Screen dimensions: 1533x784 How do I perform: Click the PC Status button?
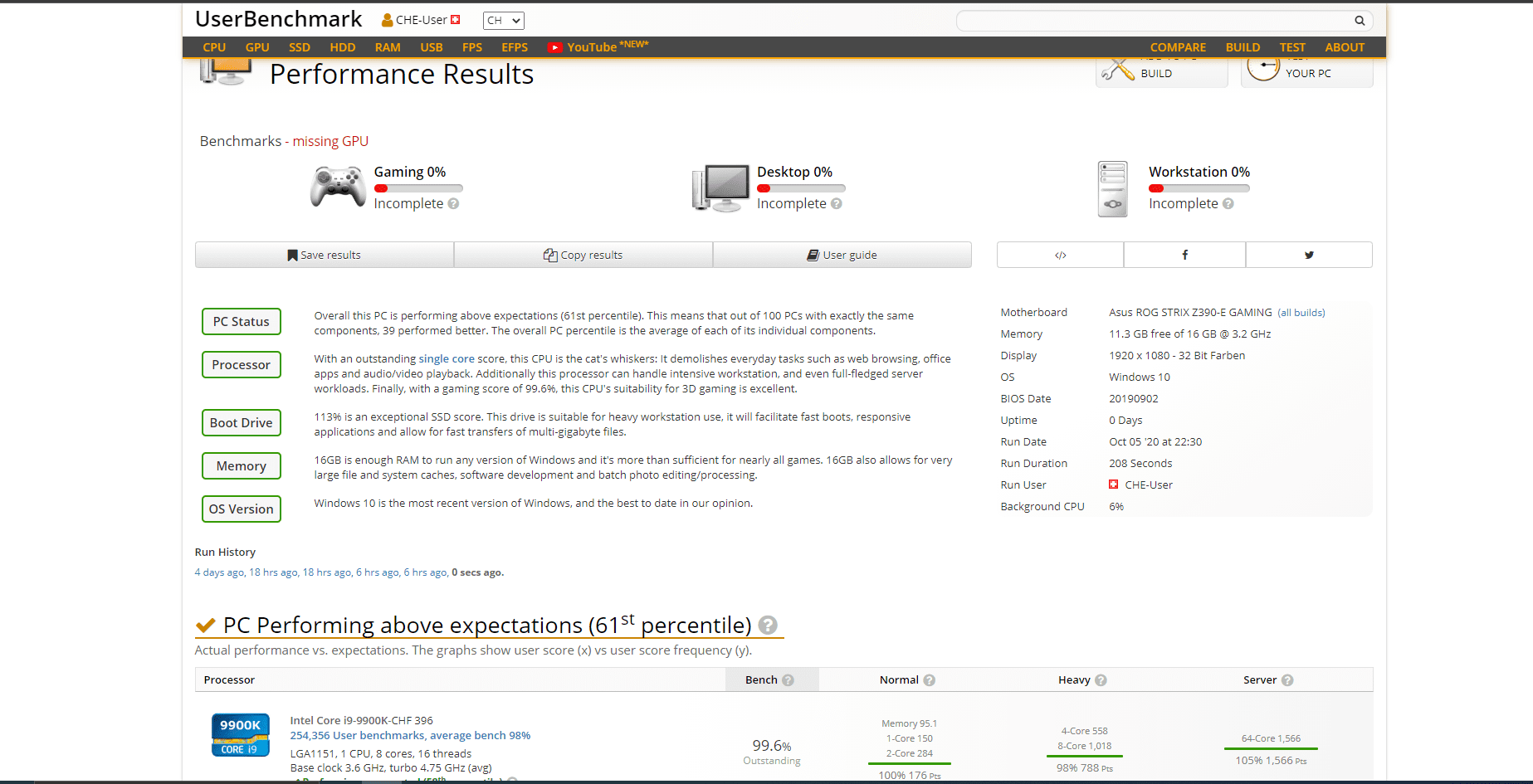point(242,322)
